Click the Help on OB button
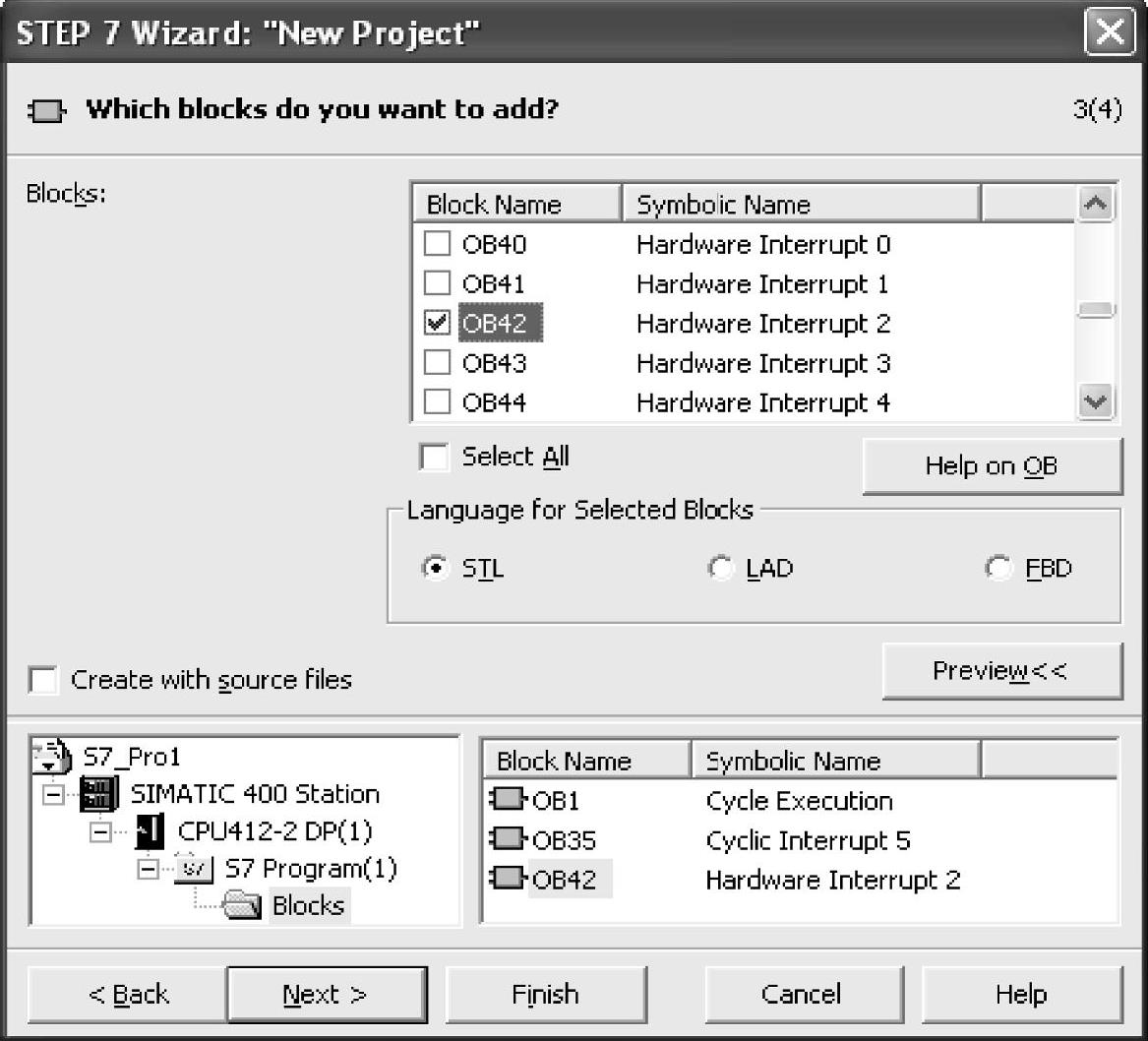This screenshot has width=1148, height=1041. 992,465
